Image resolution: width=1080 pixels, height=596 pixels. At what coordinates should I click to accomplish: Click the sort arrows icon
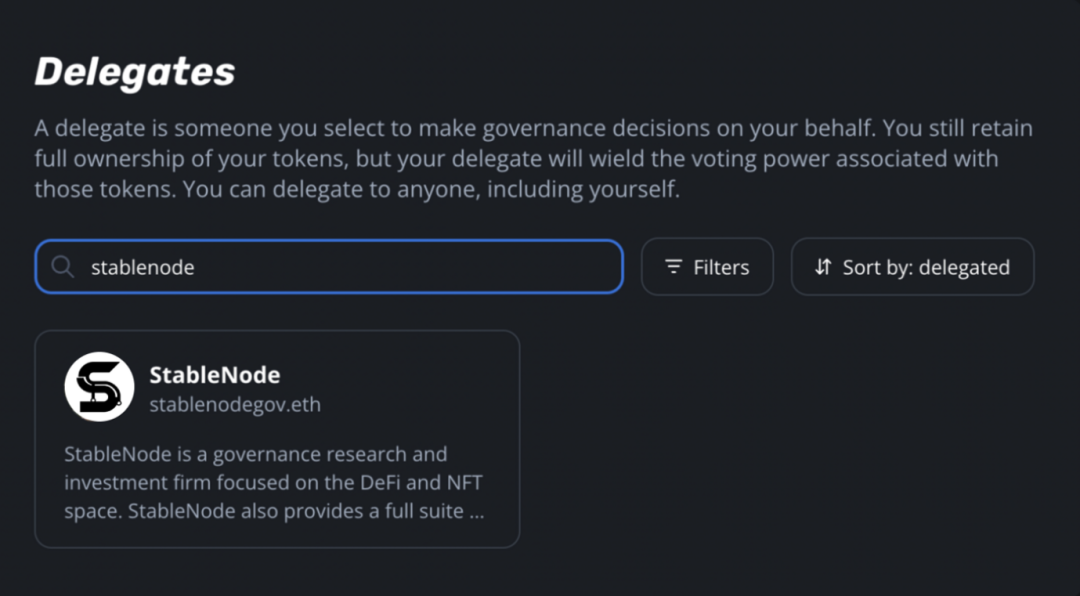823,267
